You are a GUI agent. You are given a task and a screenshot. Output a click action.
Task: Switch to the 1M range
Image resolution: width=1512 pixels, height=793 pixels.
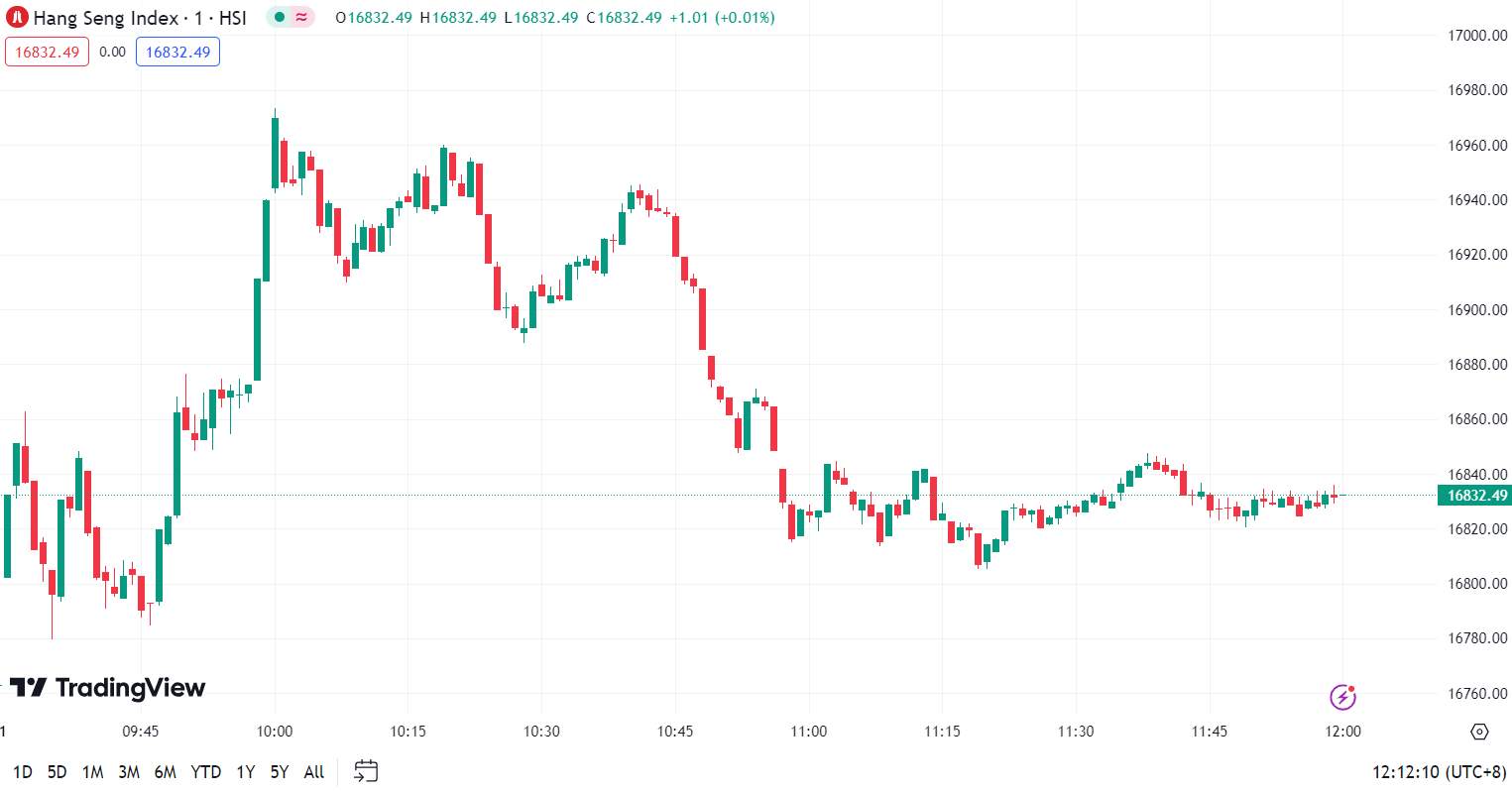[x=93, y=772]
